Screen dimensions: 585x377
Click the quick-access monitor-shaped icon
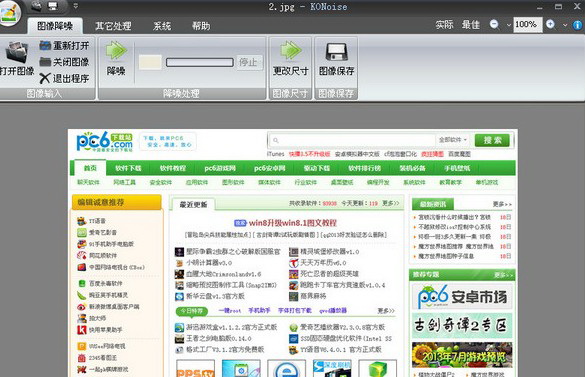click(53, 6)
